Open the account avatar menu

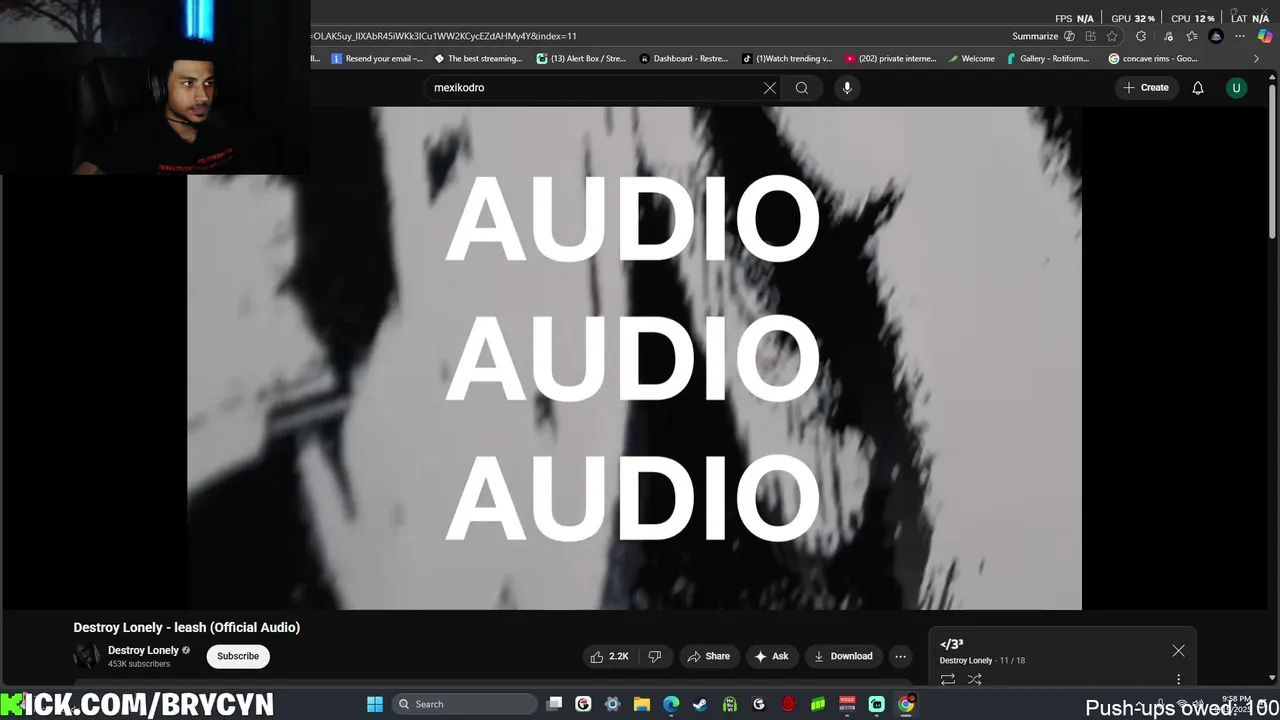[1236, 88]
